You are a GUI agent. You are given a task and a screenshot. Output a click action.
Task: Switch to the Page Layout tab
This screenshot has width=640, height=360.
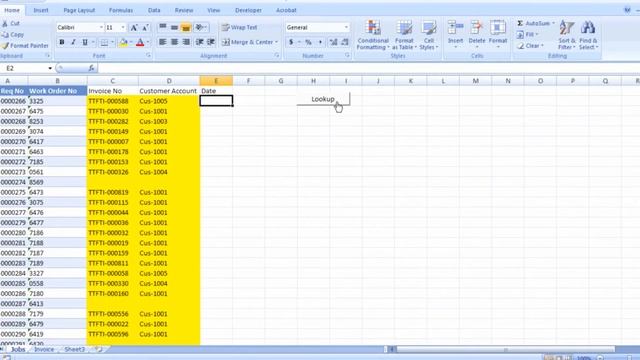[x=79, y=10]
